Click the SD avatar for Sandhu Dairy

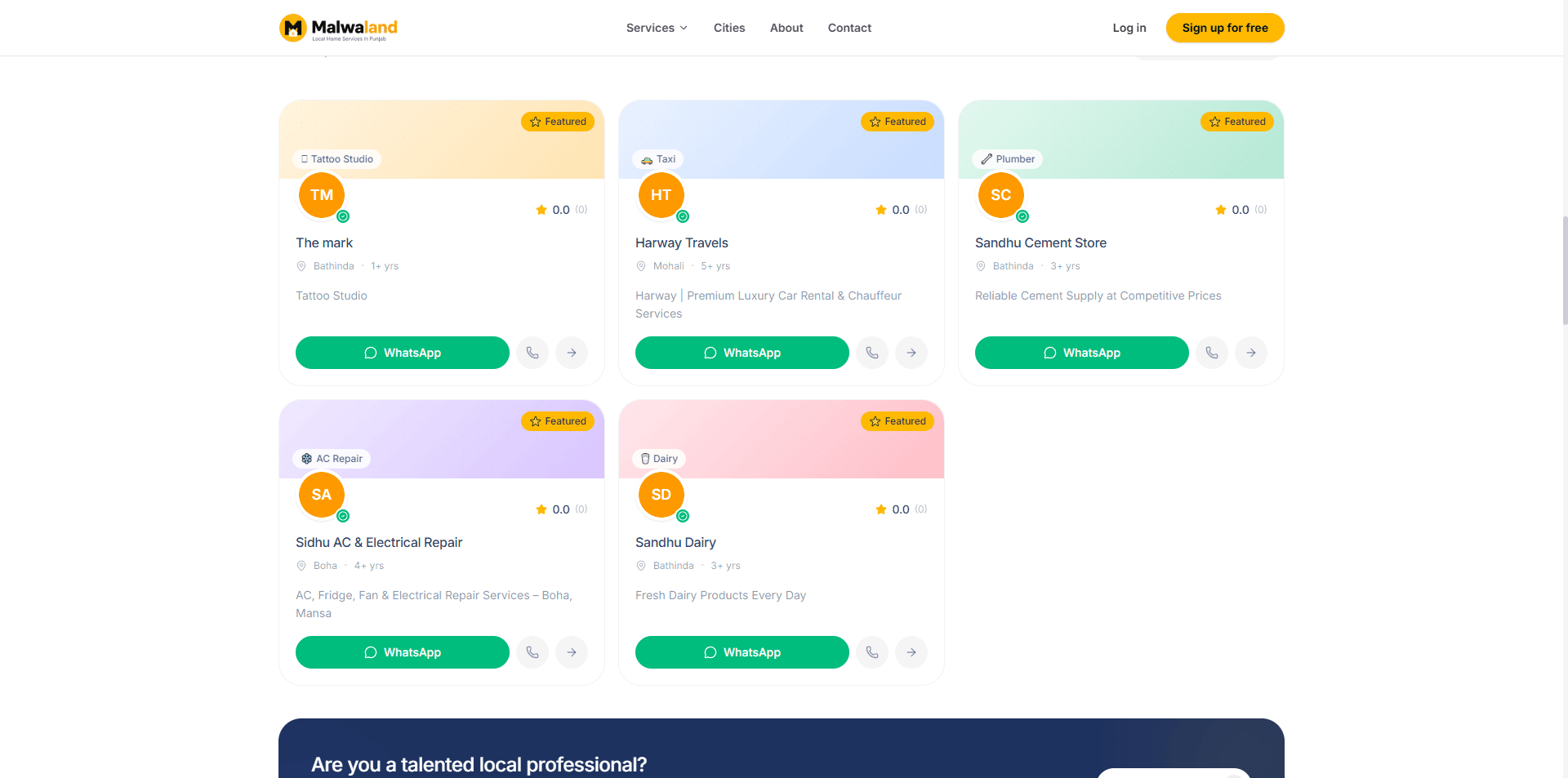click(x=661, y=495)
